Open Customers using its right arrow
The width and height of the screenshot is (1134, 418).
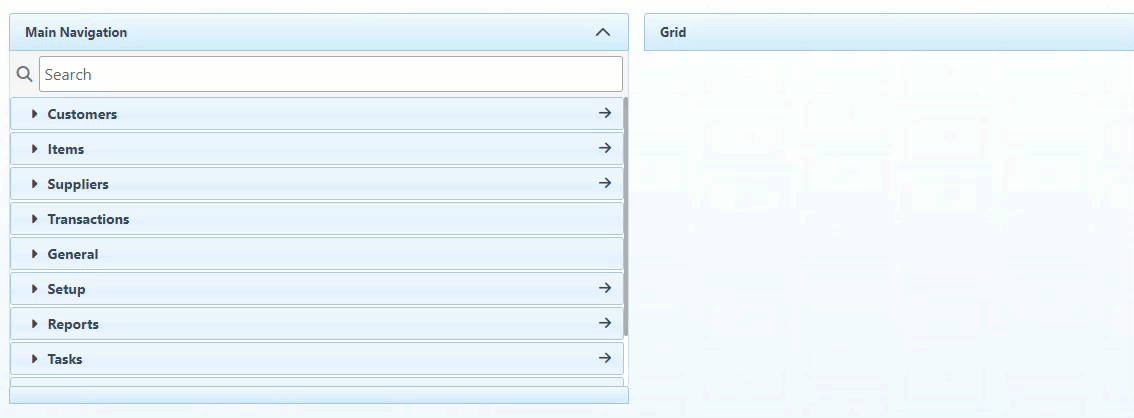click(604, 114)
